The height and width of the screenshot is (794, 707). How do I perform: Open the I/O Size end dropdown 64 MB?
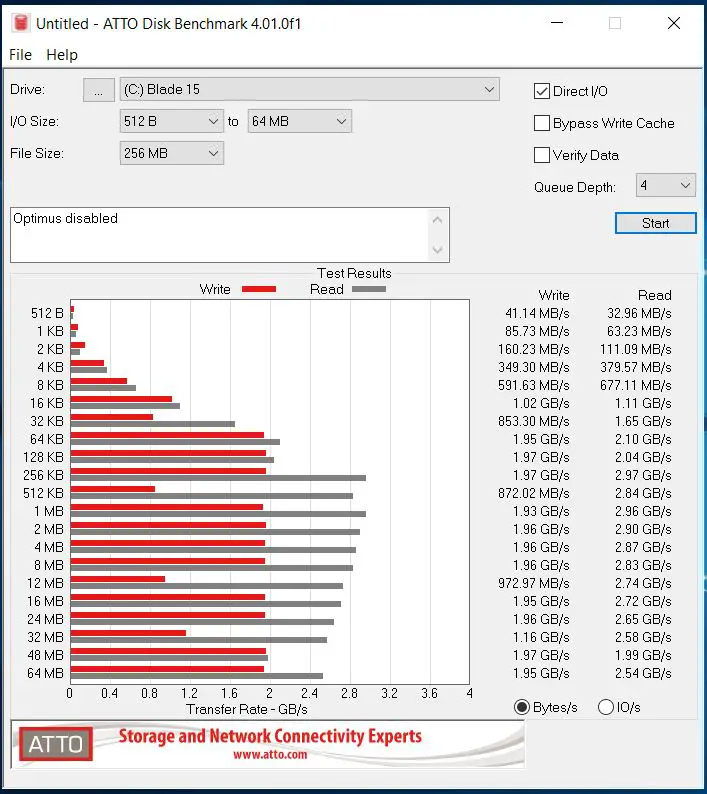pyautogui.click(x=299, y=122)
